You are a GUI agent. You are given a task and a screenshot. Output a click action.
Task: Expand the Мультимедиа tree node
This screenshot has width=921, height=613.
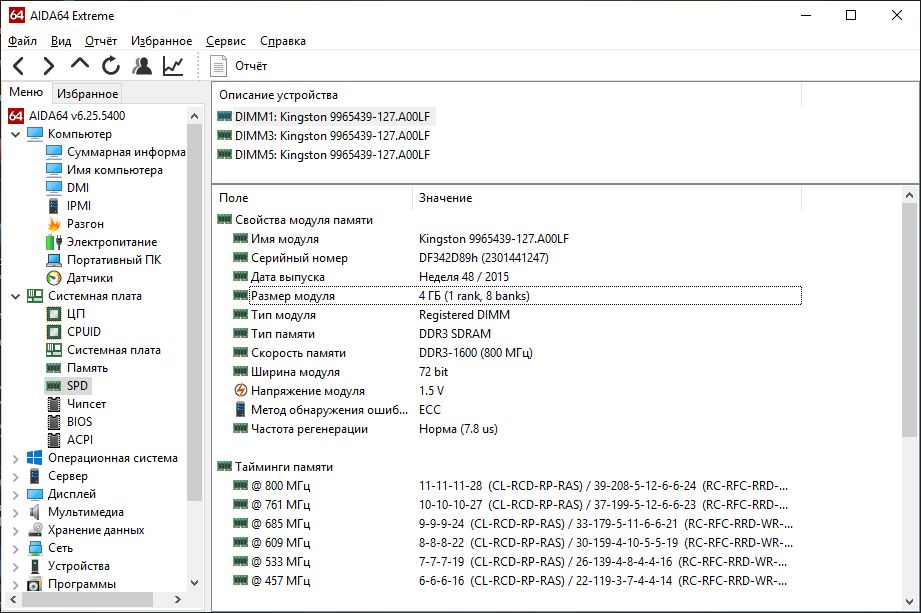tap(16, 513)
